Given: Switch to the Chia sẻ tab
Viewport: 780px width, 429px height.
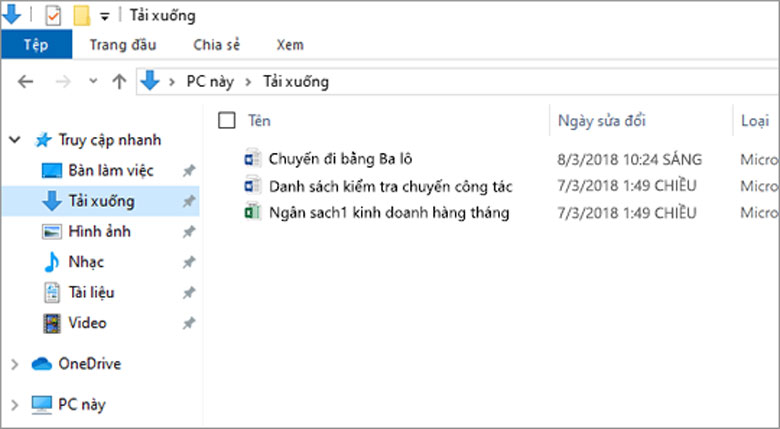Looking at the screenshot, I should (x=216, y=45).
